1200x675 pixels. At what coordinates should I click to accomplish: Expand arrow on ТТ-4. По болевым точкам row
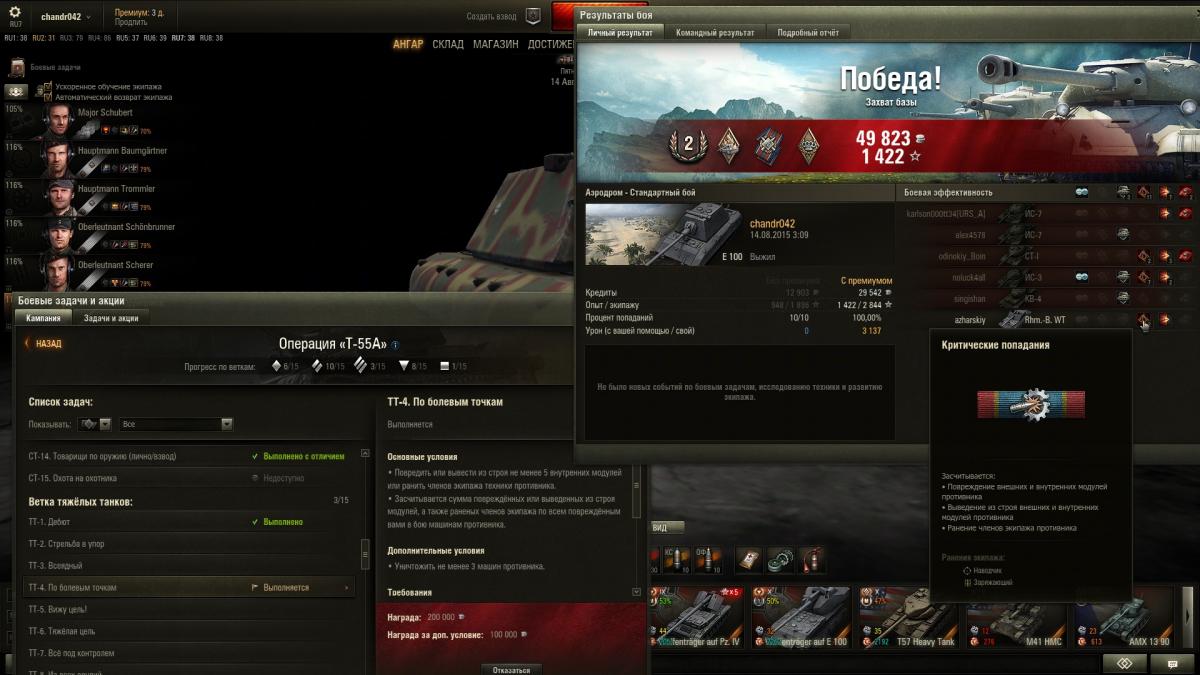(x=347, y=588)
